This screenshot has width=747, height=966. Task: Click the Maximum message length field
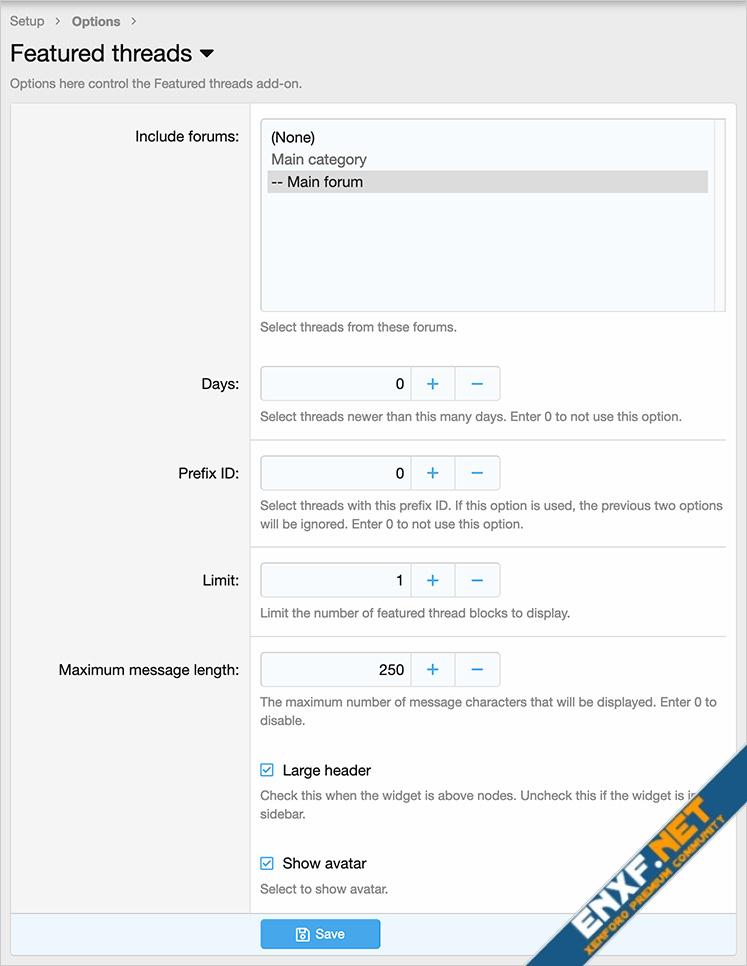[x=336, y=669]
